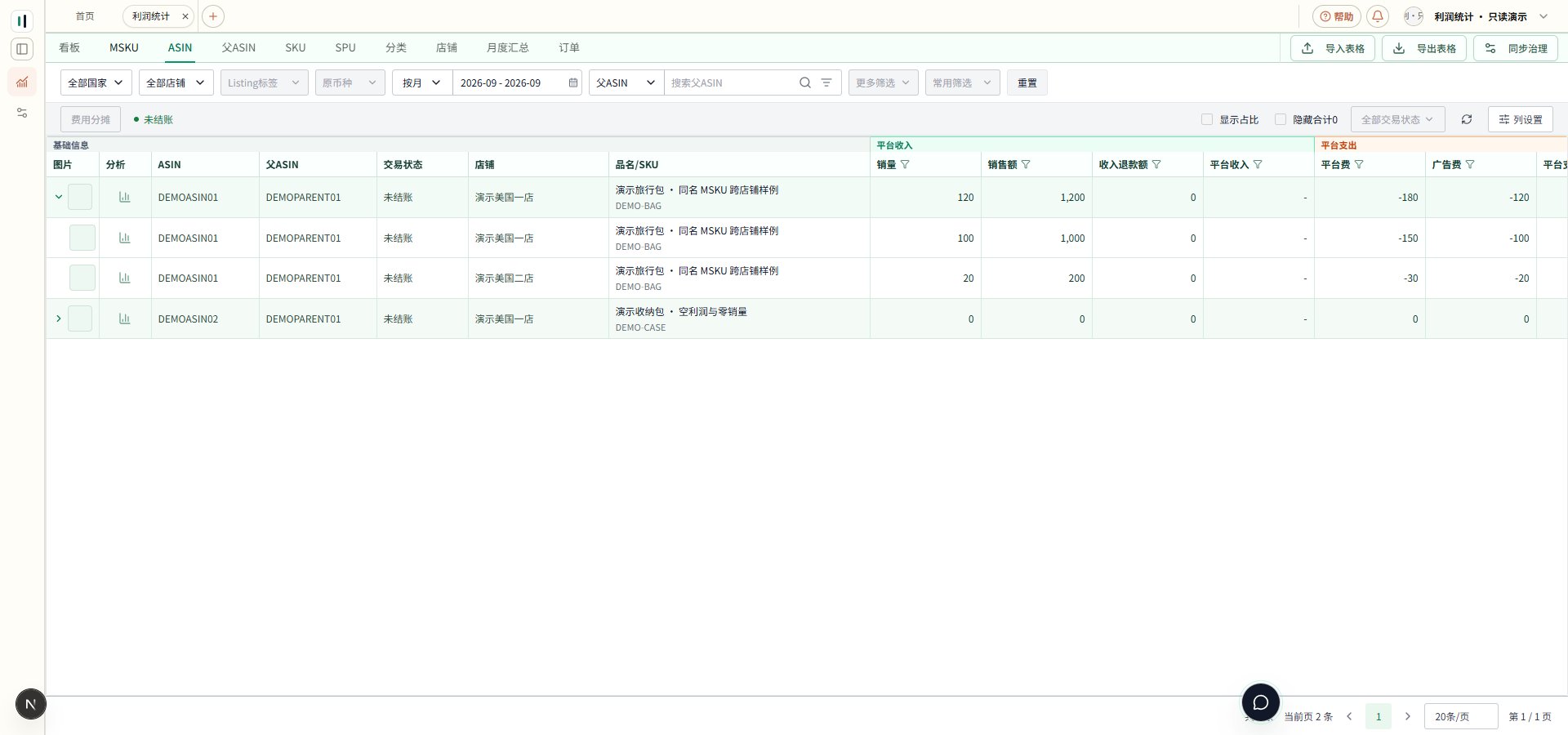Switch to the 父ASIN tab
The width and height of the screenshot is (1568, 735).
238,47
